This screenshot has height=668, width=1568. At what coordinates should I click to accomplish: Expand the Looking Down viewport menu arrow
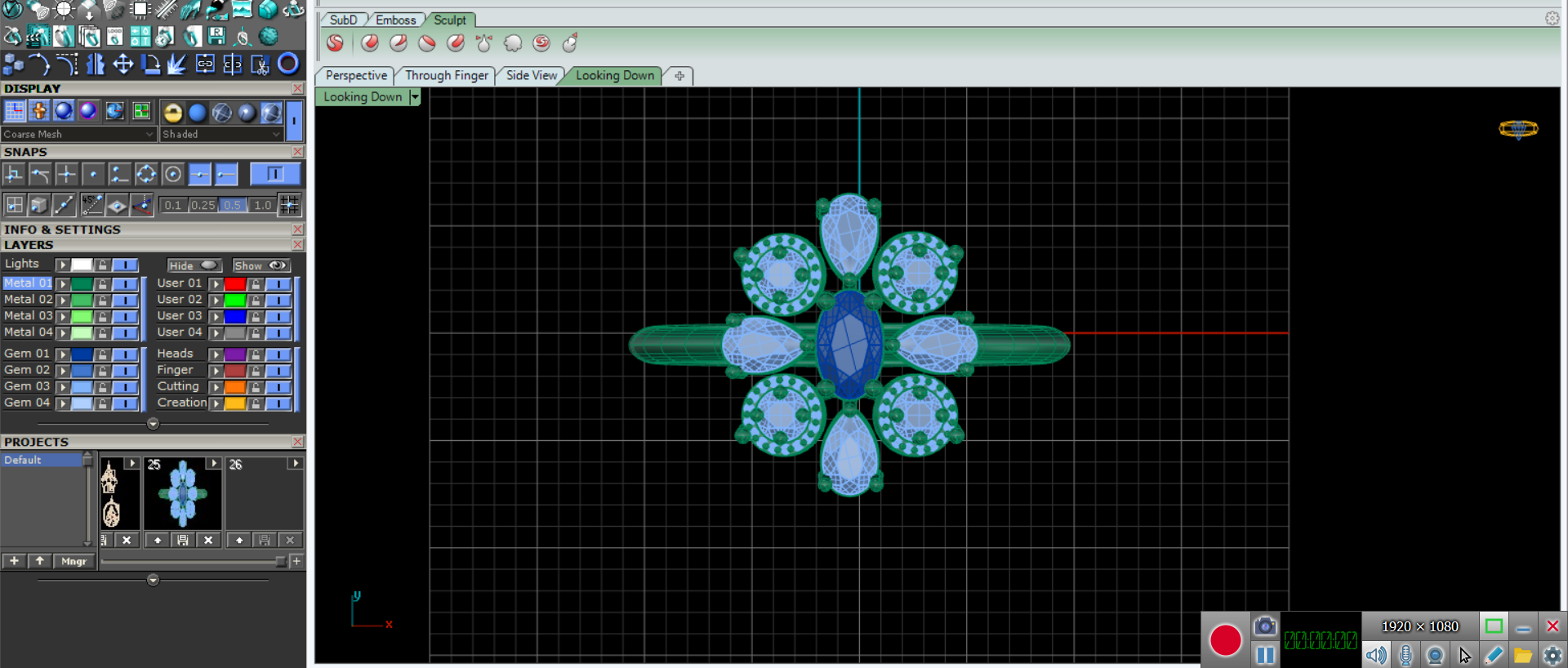pyautogui.click(x=415, y=97)
